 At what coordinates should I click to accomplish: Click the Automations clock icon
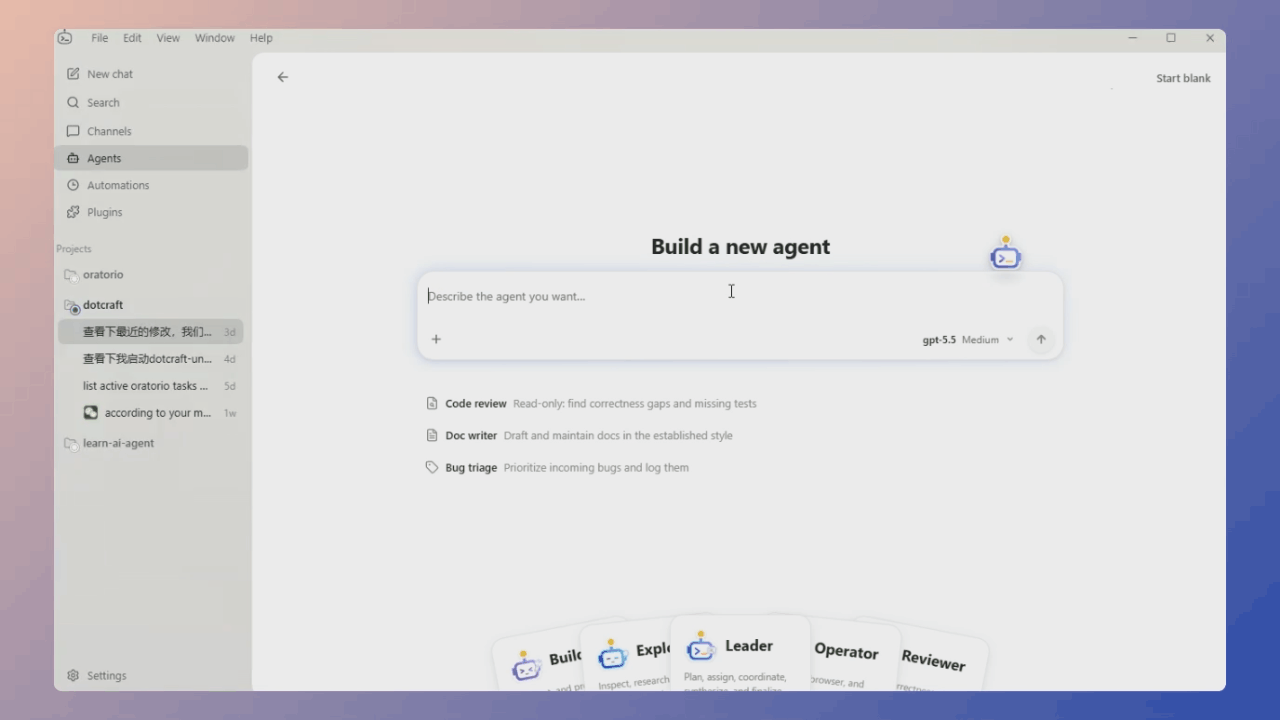72,185
